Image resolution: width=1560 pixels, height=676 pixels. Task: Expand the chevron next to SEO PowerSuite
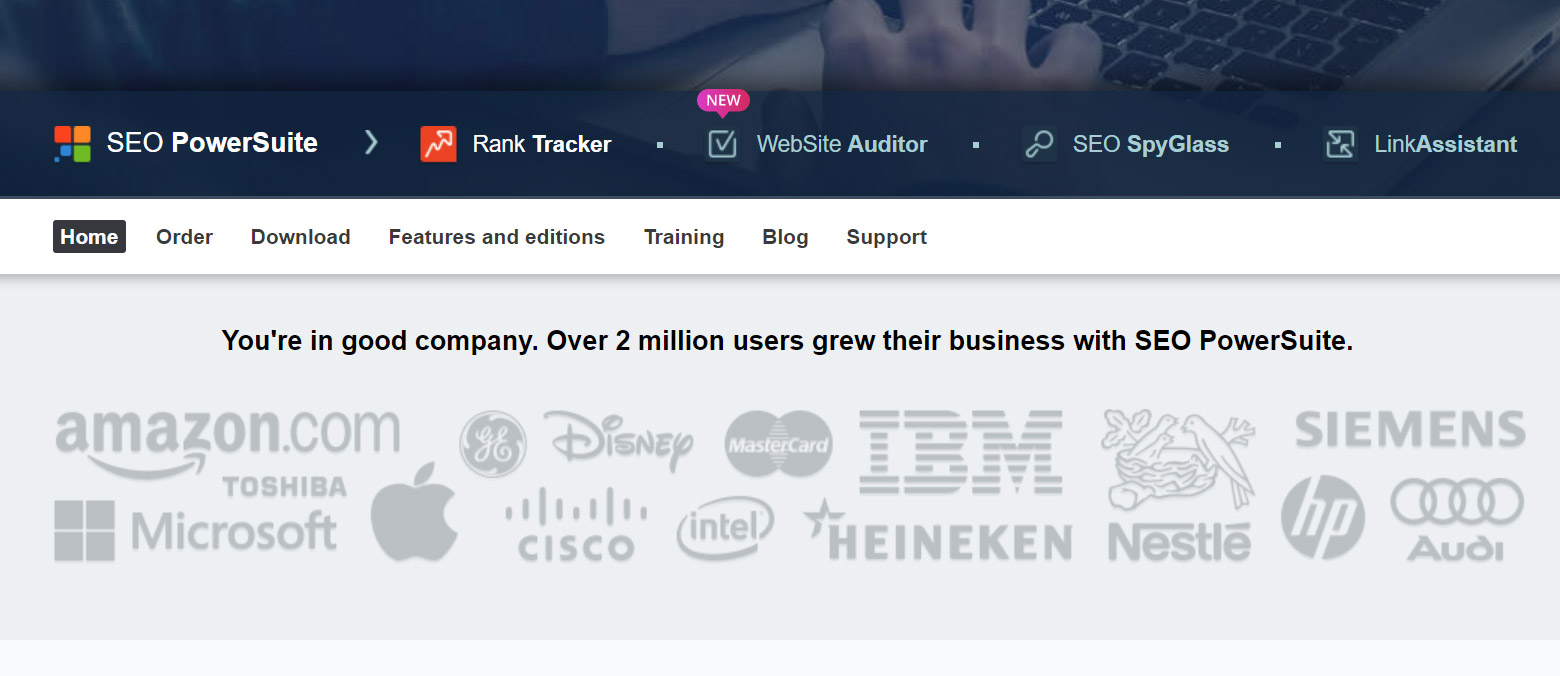tap(371, 143)
